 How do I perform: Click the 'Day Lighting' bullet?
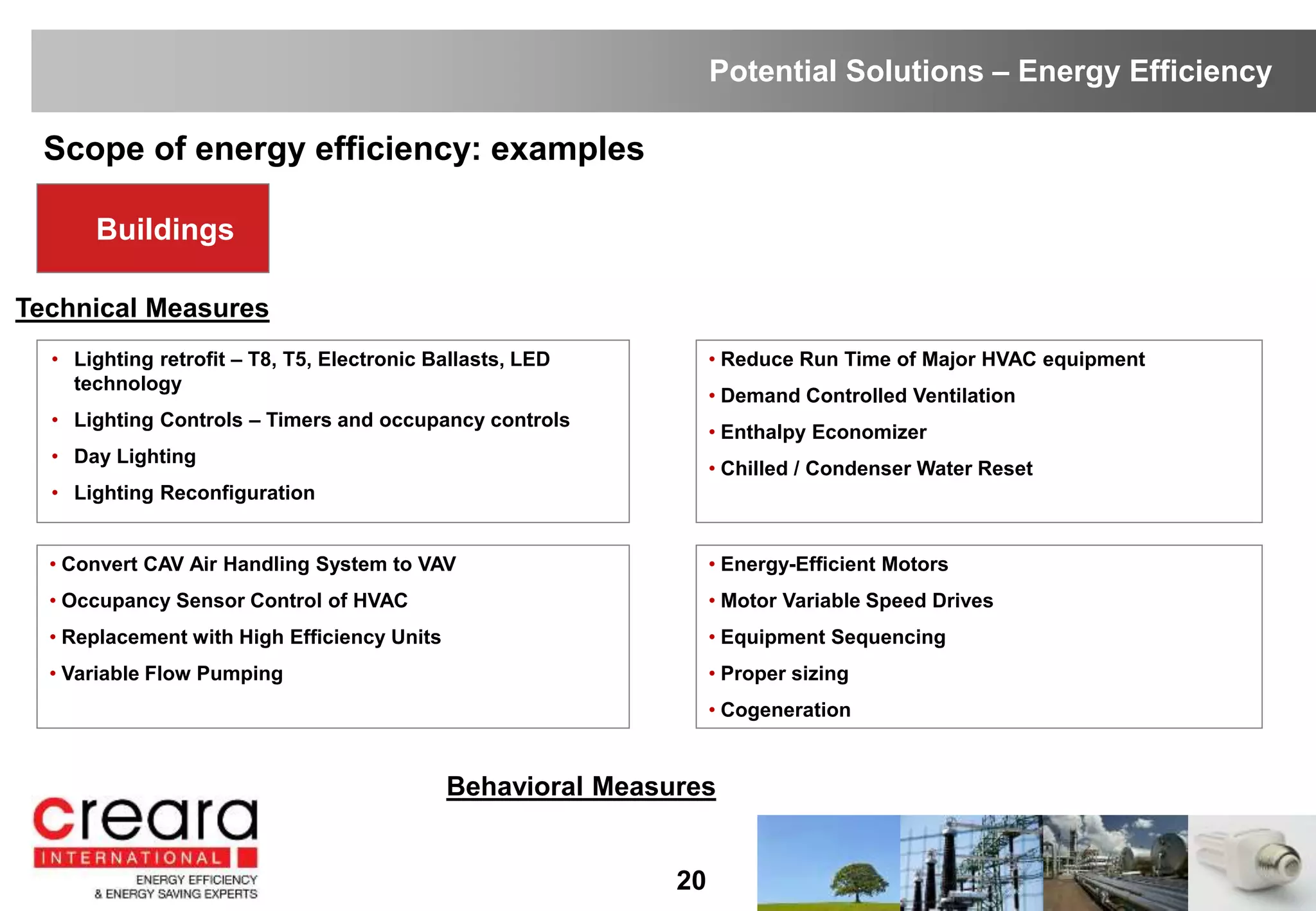click(x=135, y=457)
